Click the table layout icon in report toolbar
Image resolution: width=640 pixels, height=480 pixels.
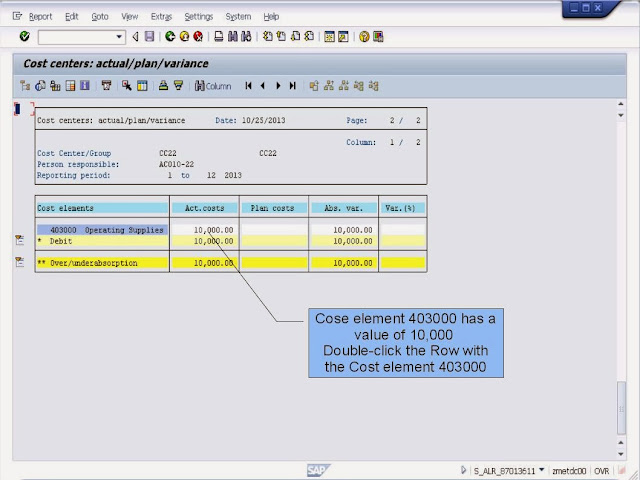click(142, 86)
